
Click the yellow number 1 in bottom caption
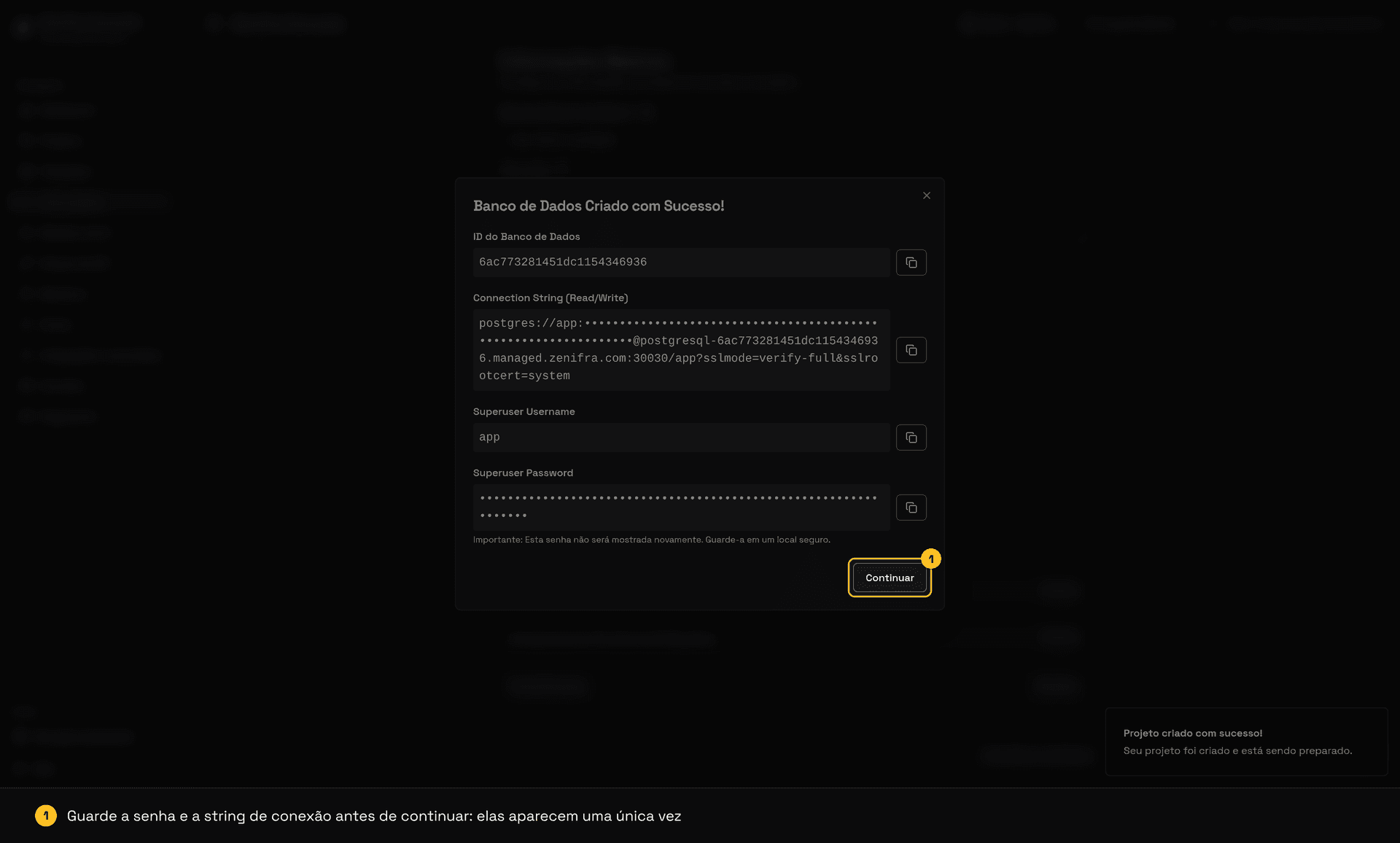46,815
